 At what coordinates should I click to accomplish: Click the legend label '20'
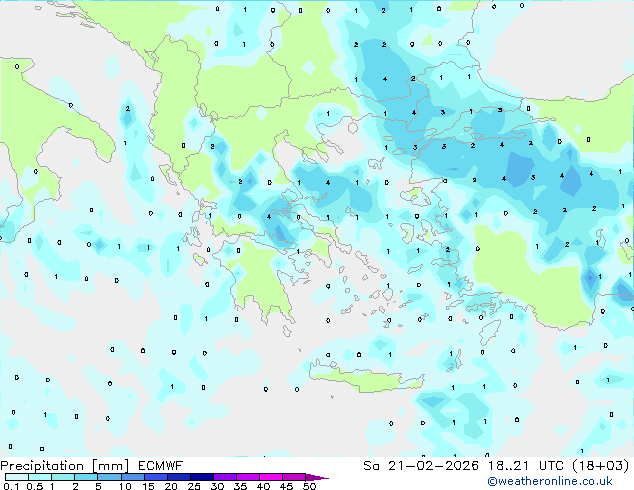[x=171, y=486]
